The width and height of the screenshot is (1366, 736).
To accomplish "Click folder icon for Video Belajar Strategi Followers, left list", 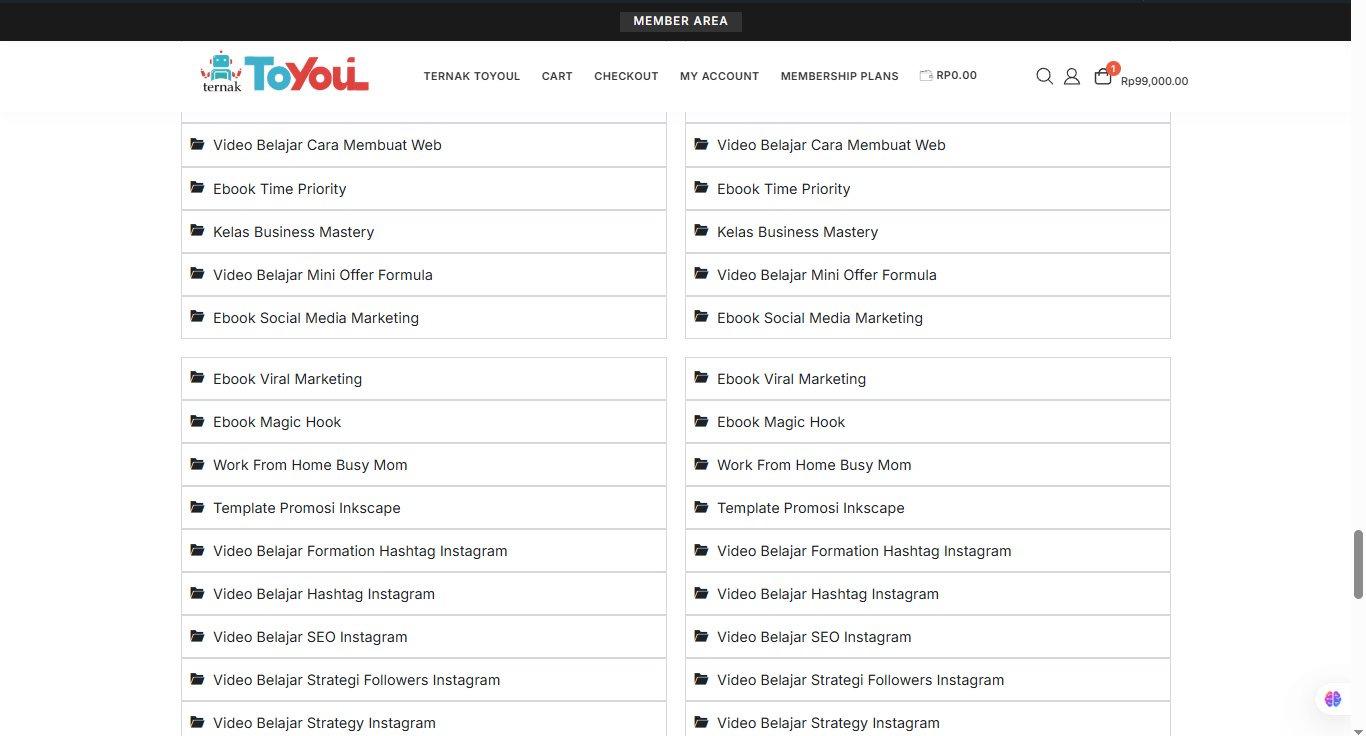I will (x=197, y=678).
